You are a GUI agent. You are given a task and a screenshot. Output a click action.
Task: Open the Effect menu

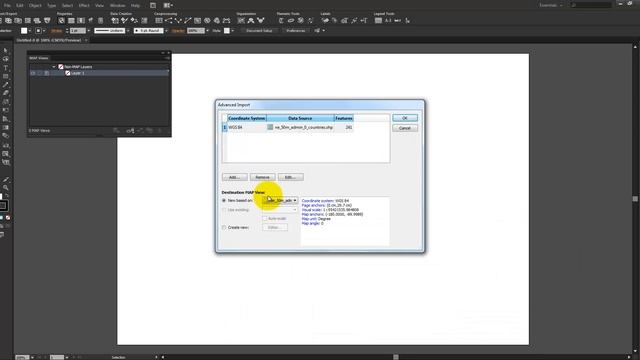pyautogui.click(x=84, y=6)
